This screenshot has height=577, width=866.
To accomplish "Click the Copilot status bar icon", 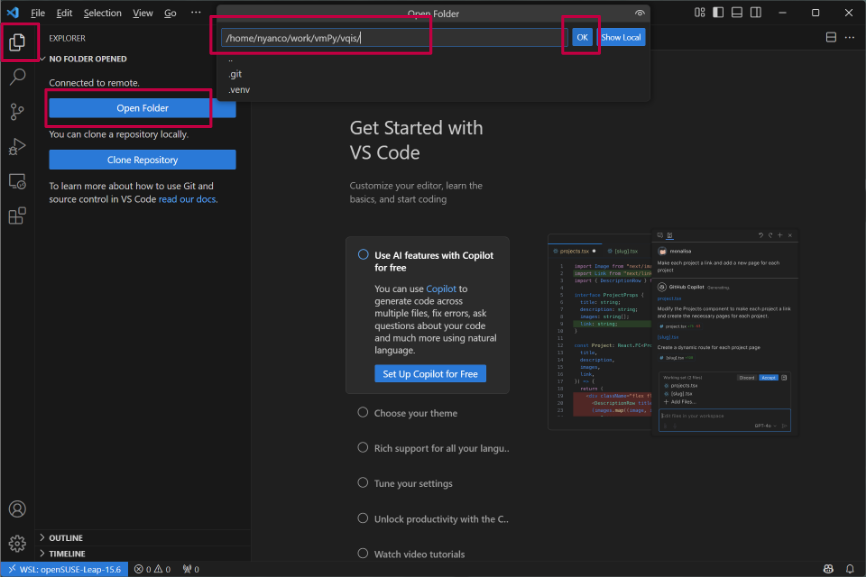I will coord(828,569).
